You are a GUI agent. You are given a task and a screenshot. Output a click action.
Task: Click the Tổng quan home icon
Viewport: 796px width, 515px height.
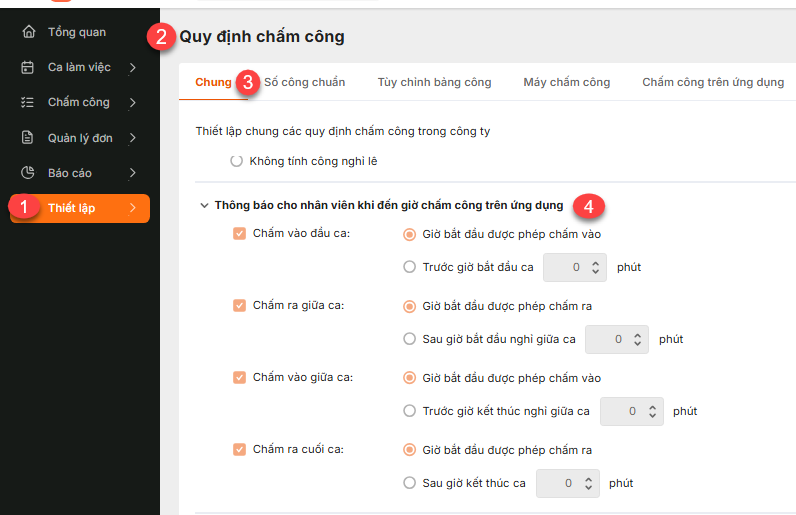[28, 33]
